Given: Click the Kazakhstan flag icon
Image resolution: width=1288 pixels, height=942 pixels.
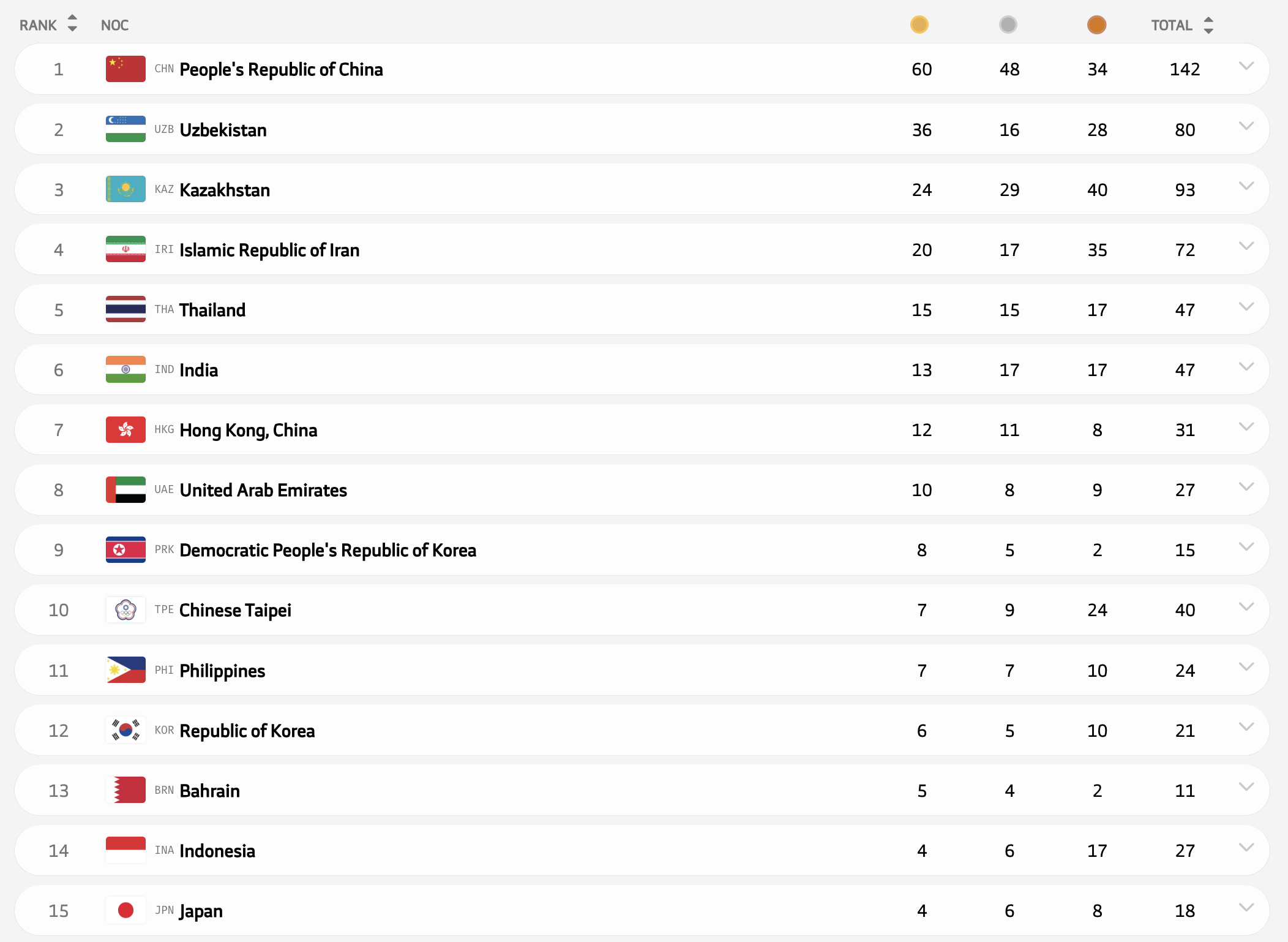Looking at the screenshot, I should [x=125, y=189].
